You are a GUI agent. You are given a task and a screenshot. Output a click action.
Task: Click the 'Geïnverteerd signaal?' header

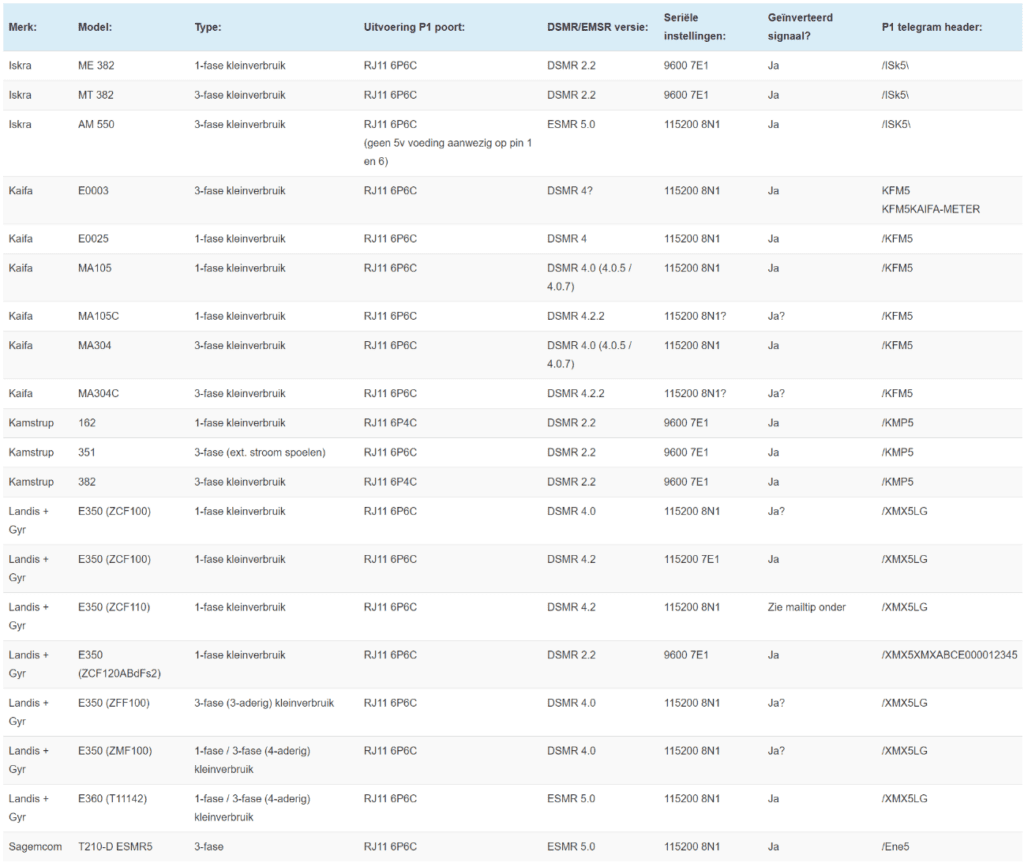pos(800,27)
